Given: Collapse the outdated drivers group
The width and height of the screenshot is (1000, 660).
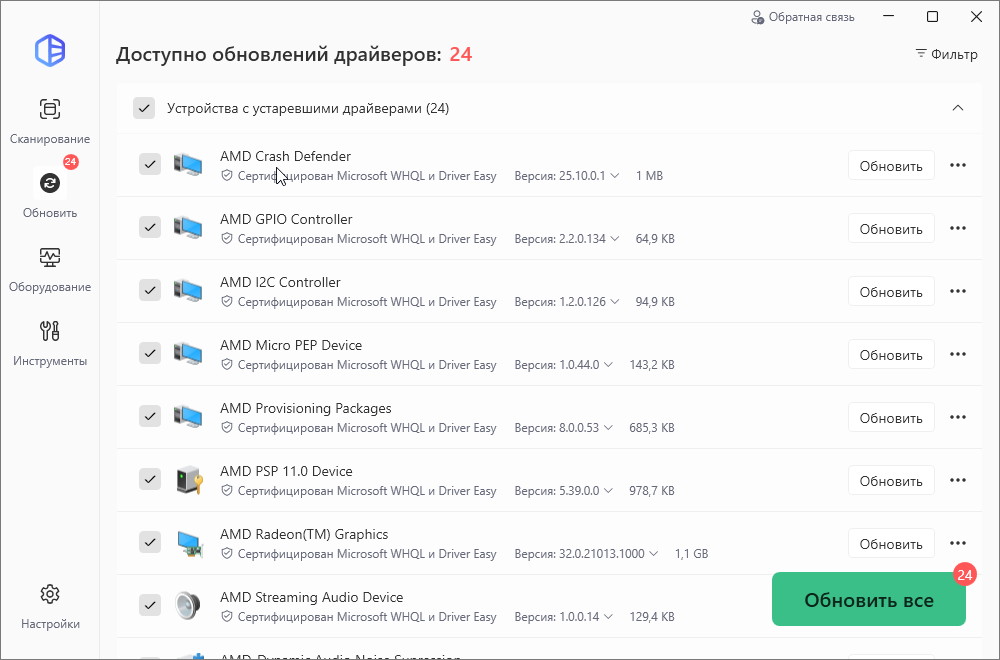Looking at the screenshot, I should 958,108.
